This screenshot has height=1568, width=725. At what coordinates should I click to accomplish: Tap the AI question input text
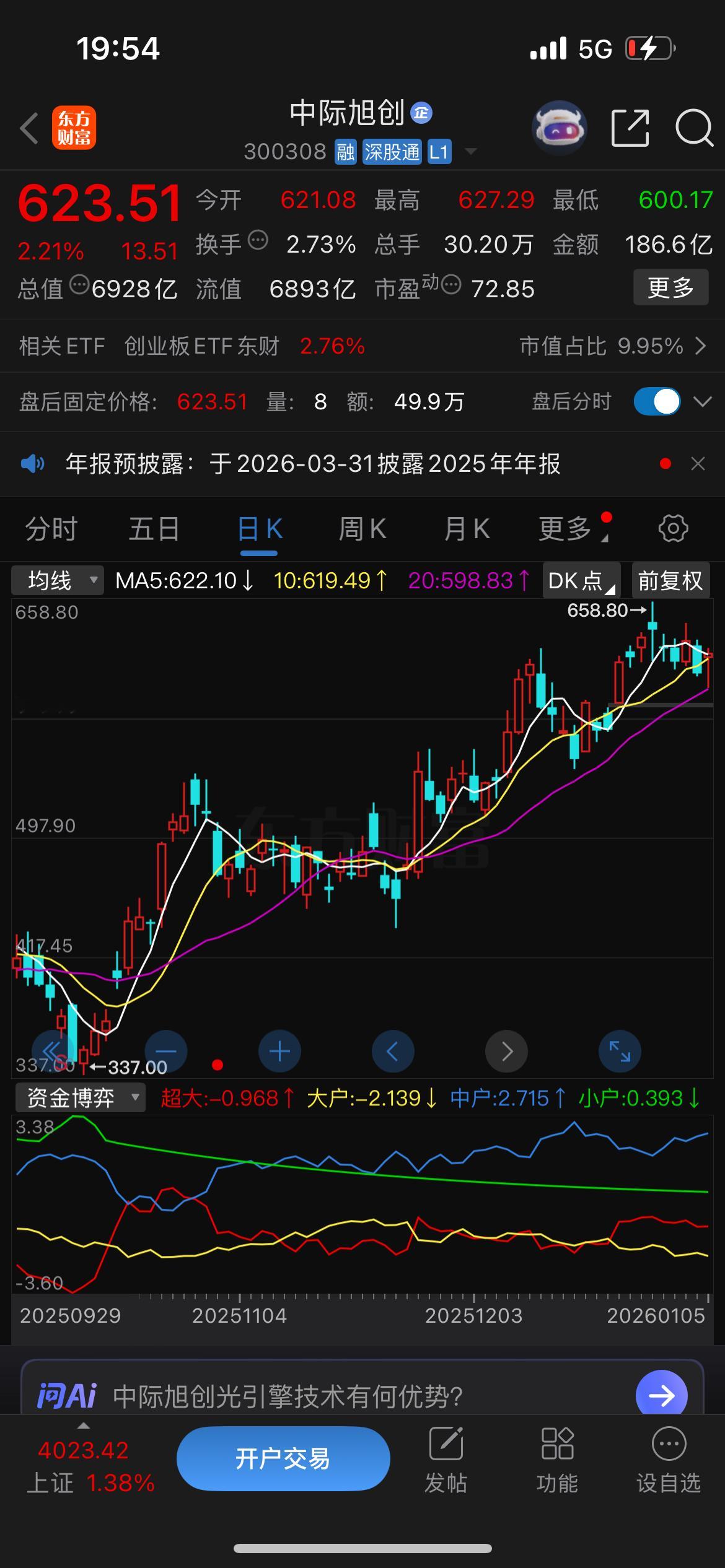(288, 1396)
